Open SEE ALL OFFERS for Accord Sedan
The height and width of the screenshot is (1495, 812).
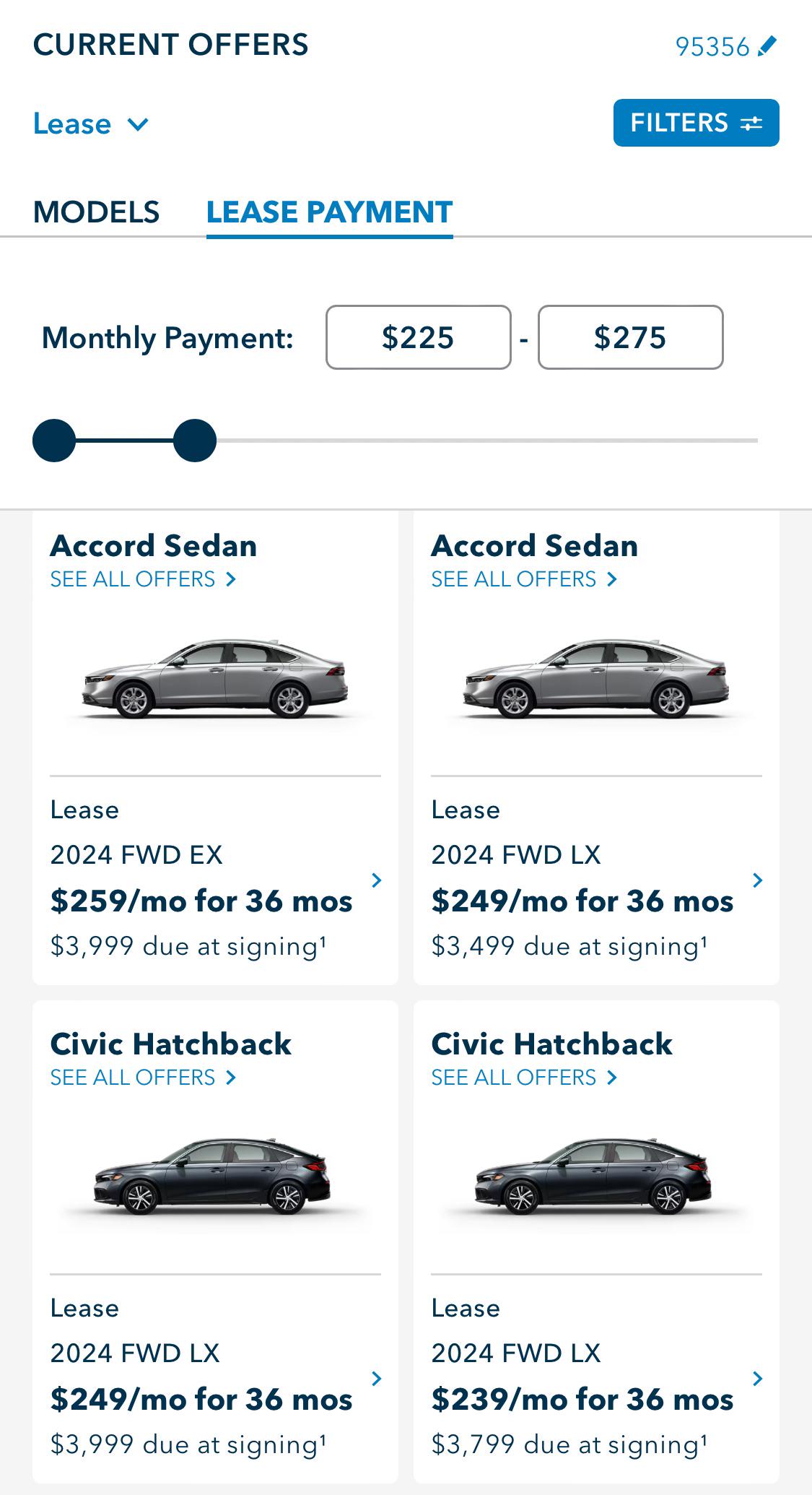pos(131,578)
